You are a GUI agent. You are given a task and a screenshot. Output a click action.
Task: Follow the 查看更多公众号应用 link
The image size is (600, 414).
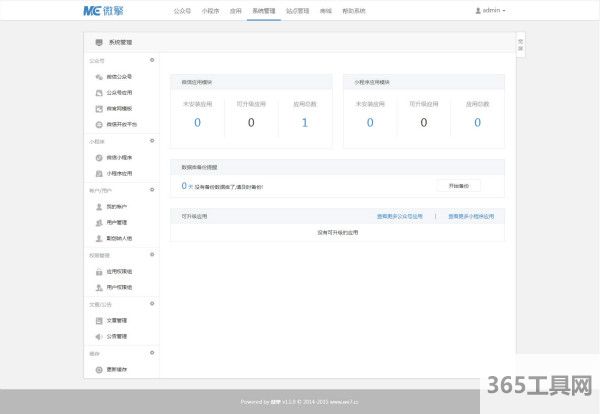pos(399,215)
